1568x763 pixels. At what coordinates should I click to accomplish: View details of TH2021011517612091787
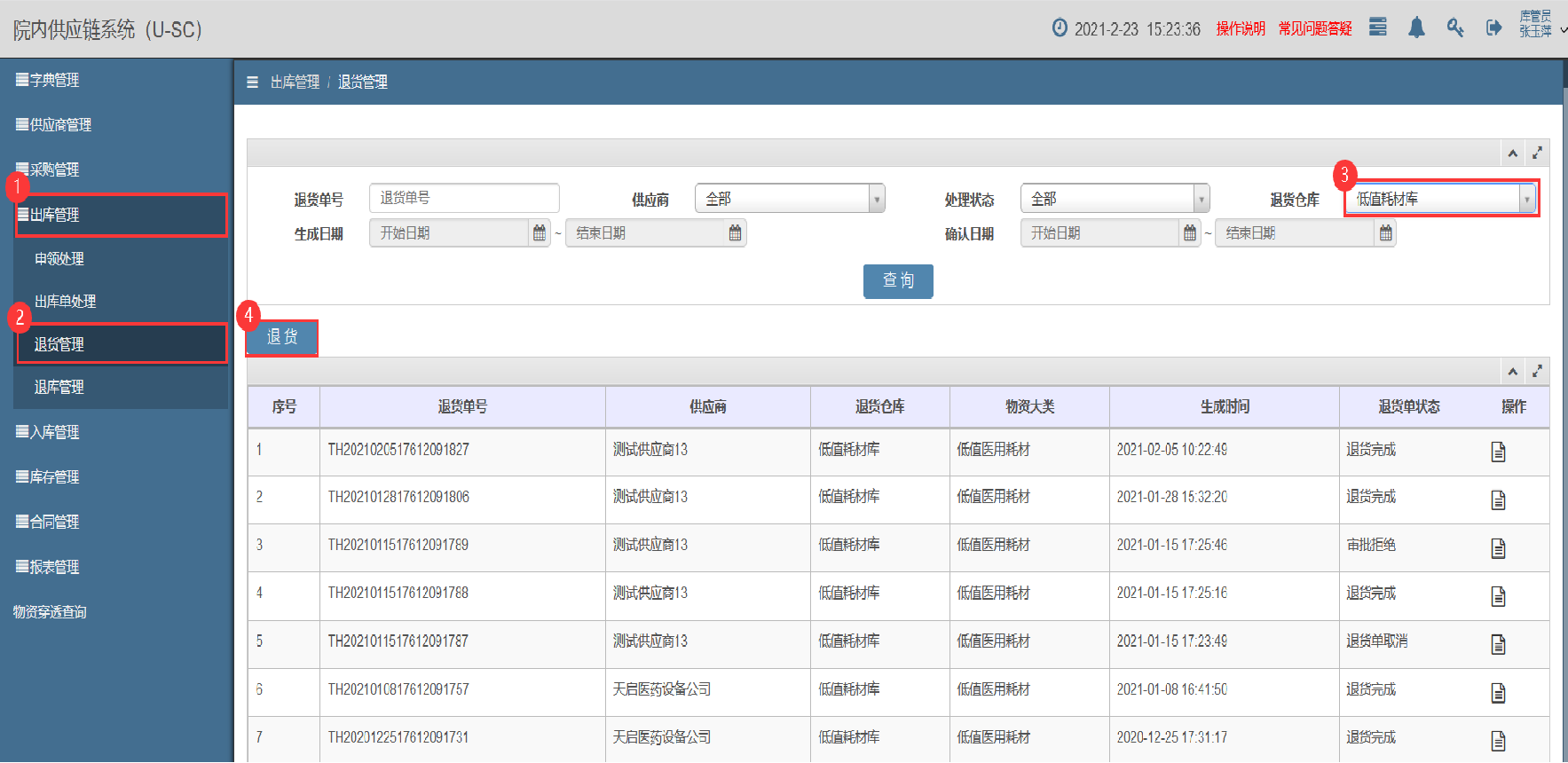coord(1499,643)
